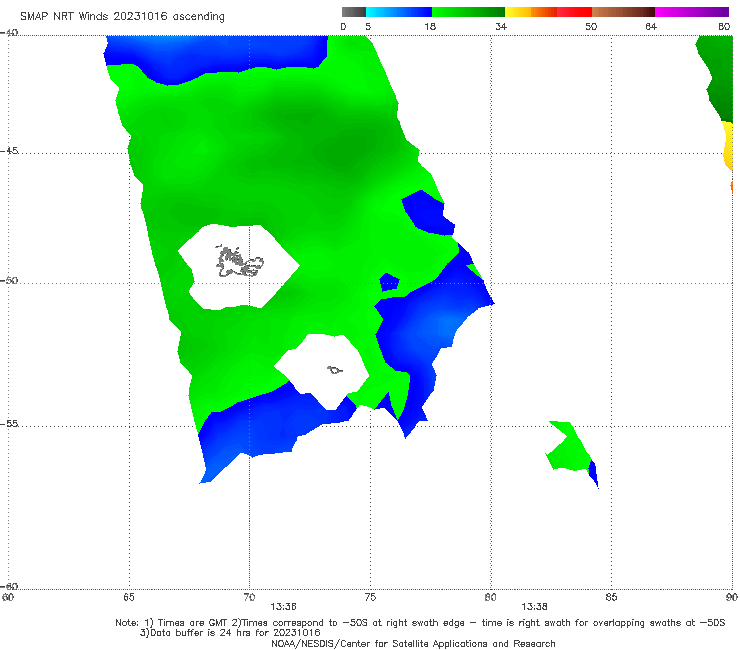
Task: Click the color bar label "5"
Action: tap(368, 27)
